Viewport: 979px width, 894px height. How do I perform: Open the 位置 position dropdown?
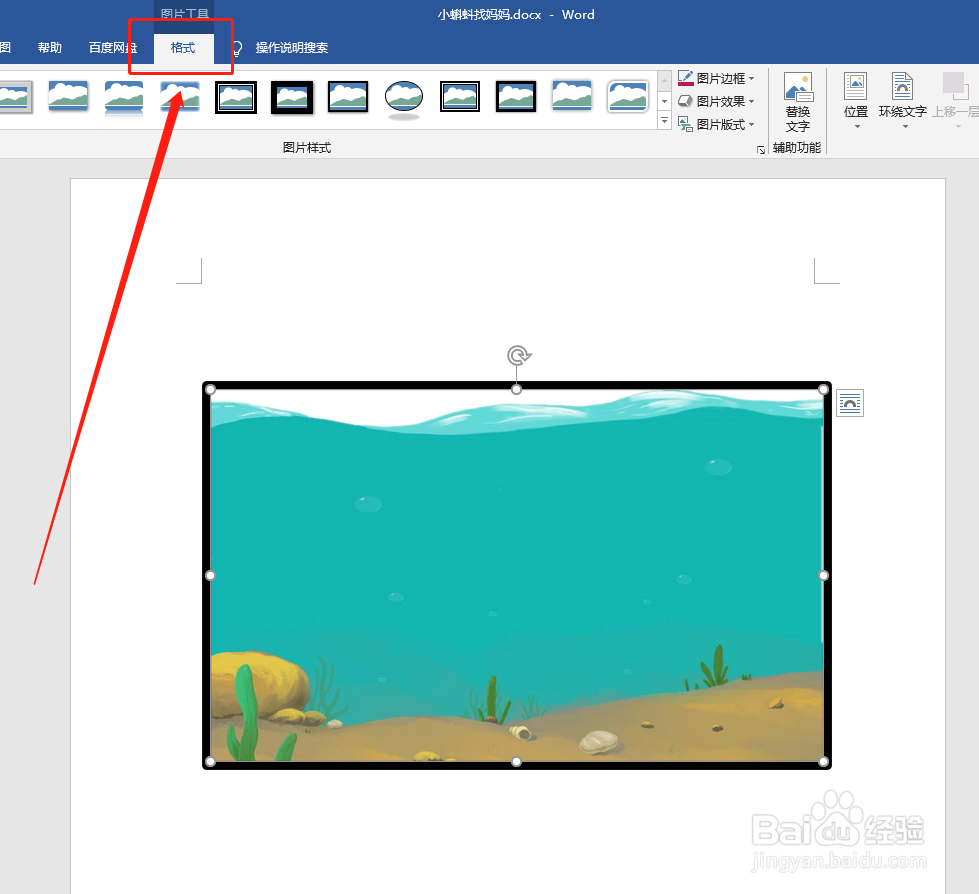856,100
